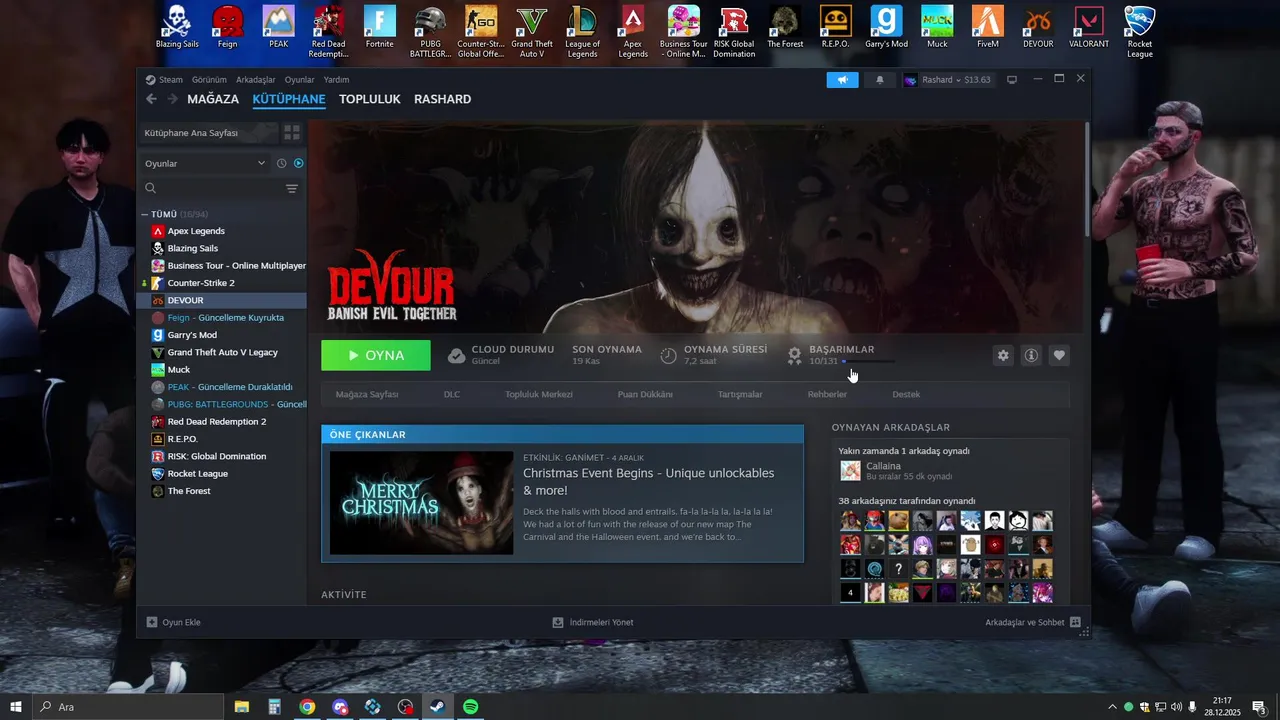Open Kütüphane Ana Sayfası button
This screenshot has height=720, width=1280.
[208, 132]
